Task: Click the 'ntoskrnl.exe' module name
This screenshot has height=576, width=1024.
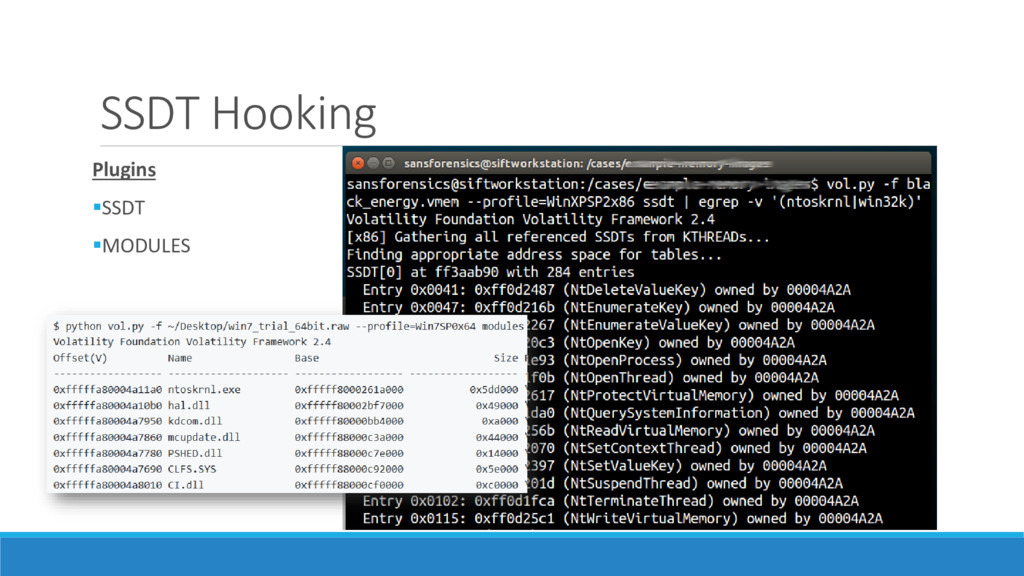Action: point(204,390)
